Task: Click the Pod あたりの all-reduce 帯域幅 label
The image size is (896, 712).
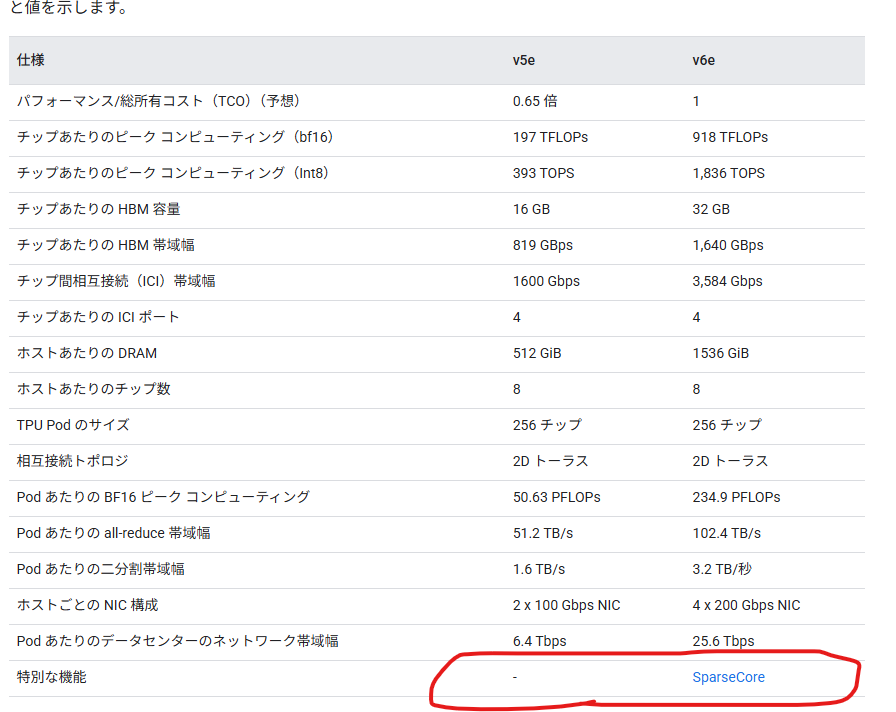Action: pyautogui.click(x=114, y=533)
